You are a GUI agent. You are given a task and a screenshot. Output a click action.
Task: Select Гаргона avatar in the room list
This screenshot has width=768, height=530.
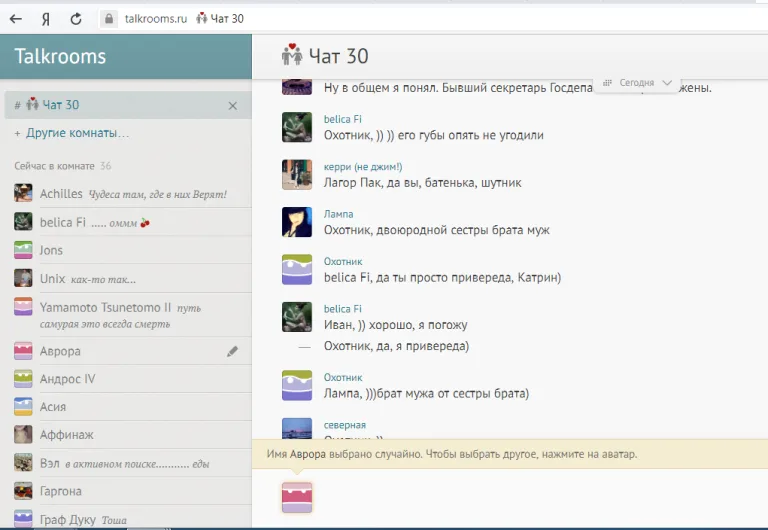pos(23,491)
